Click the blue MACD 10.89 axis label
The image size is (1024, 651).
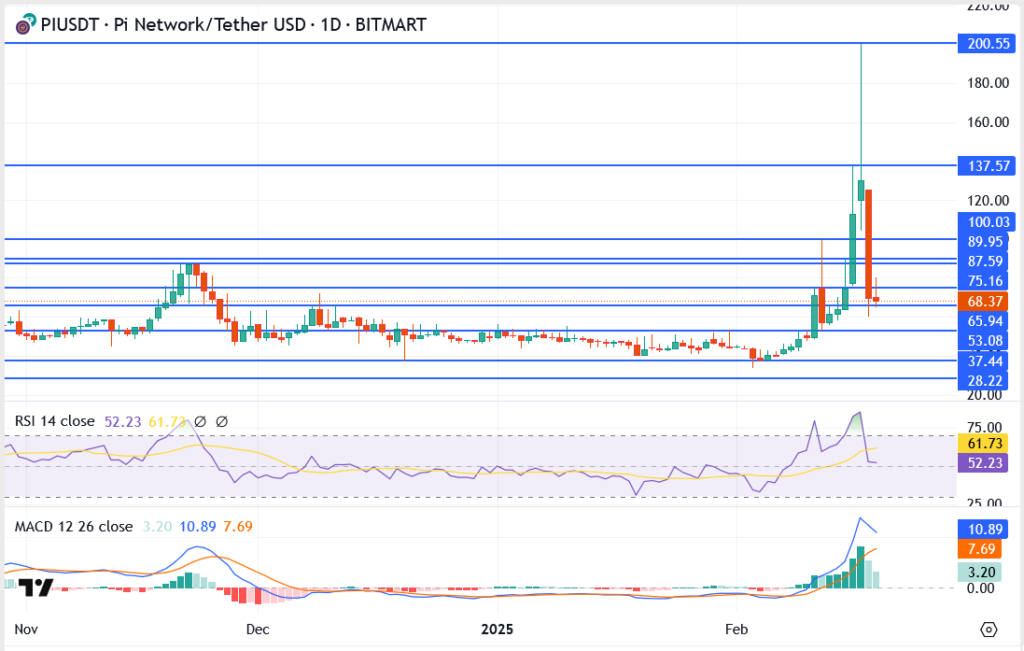coord(986,527)
